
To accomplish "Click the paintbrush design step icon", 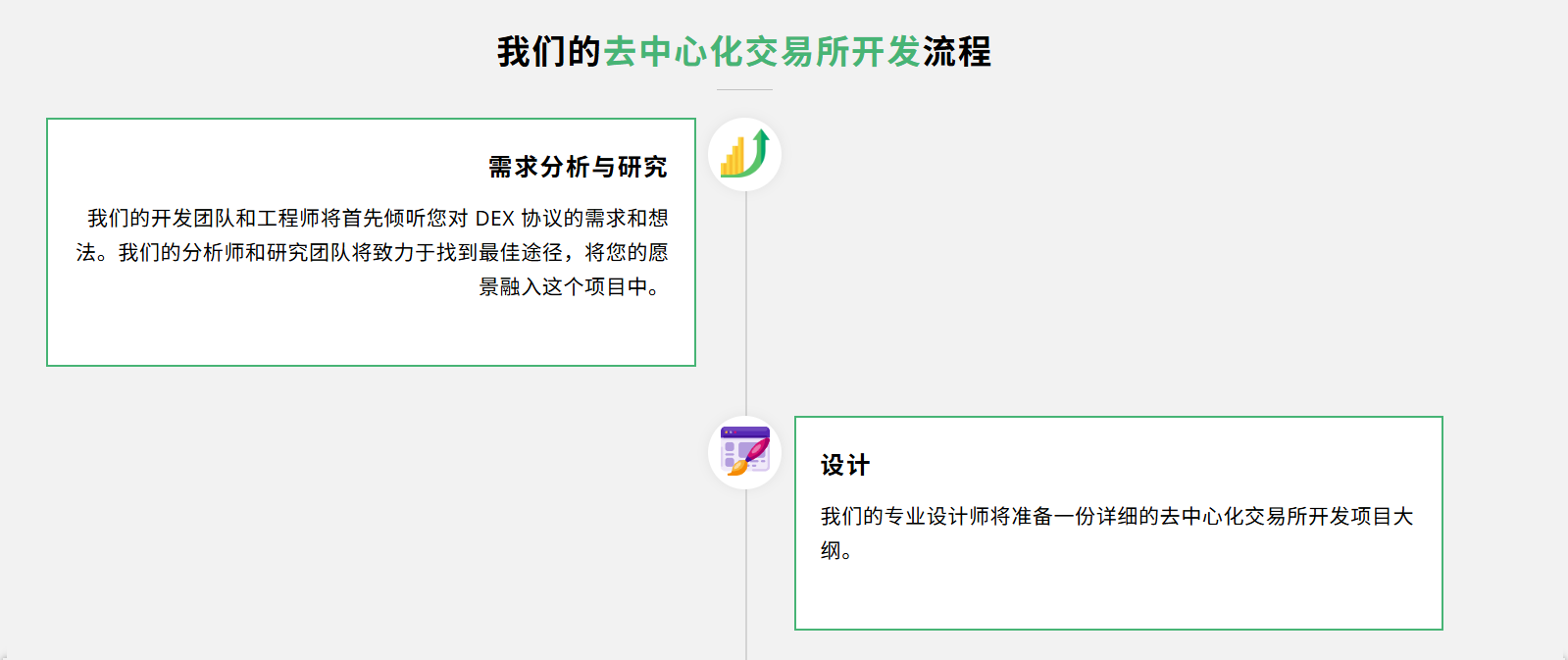I will (x=744, y=452).
